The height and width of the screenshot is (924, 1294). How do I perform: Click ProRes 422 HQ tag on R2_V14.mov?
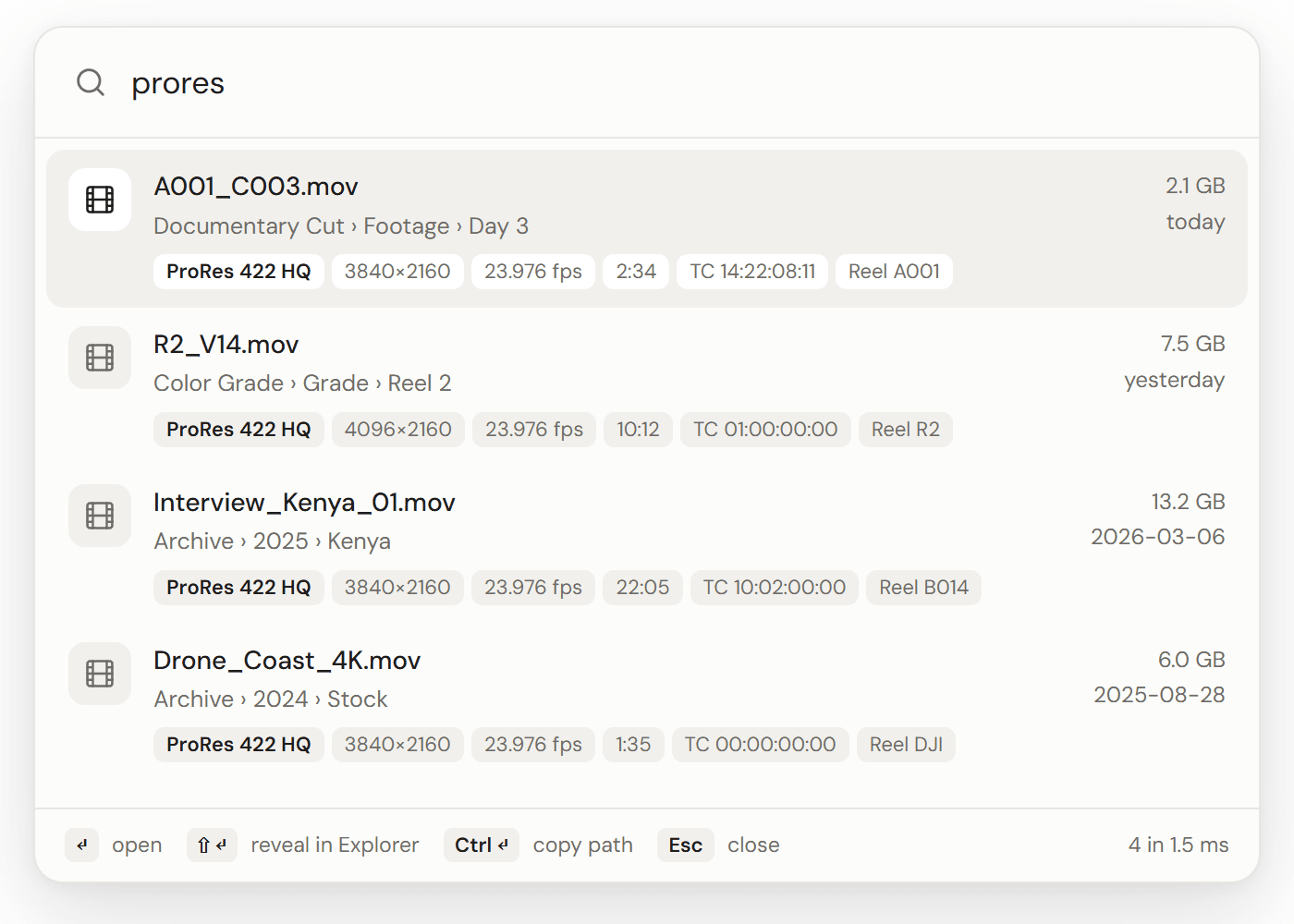238,430
